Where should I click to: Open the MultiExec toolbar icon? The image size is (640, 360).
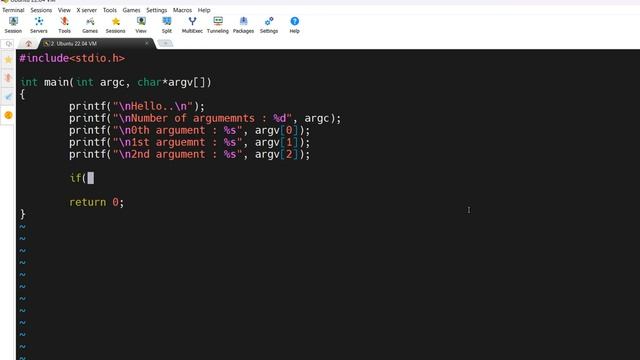point(192,24)
